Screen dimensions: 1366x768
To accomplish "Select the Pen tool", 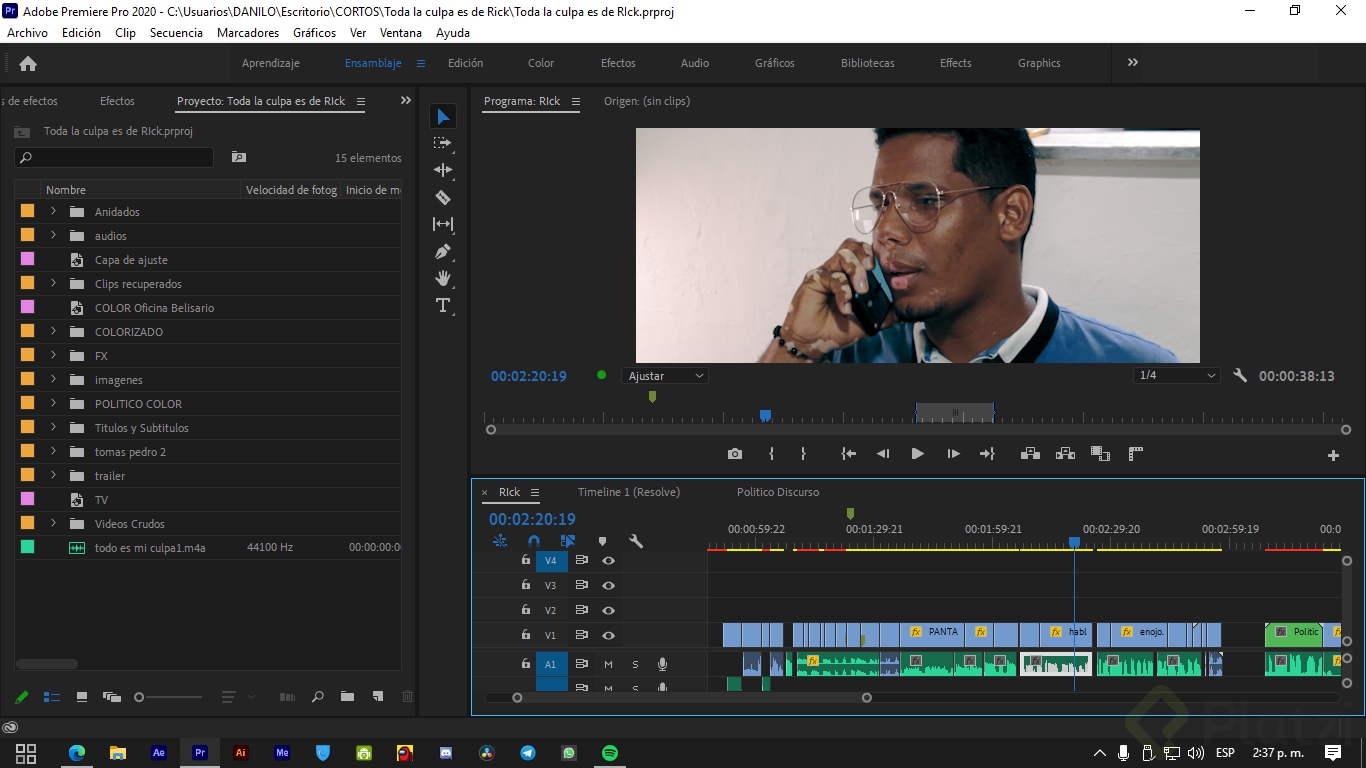I will pyautogui.click(x=443, y=251).
